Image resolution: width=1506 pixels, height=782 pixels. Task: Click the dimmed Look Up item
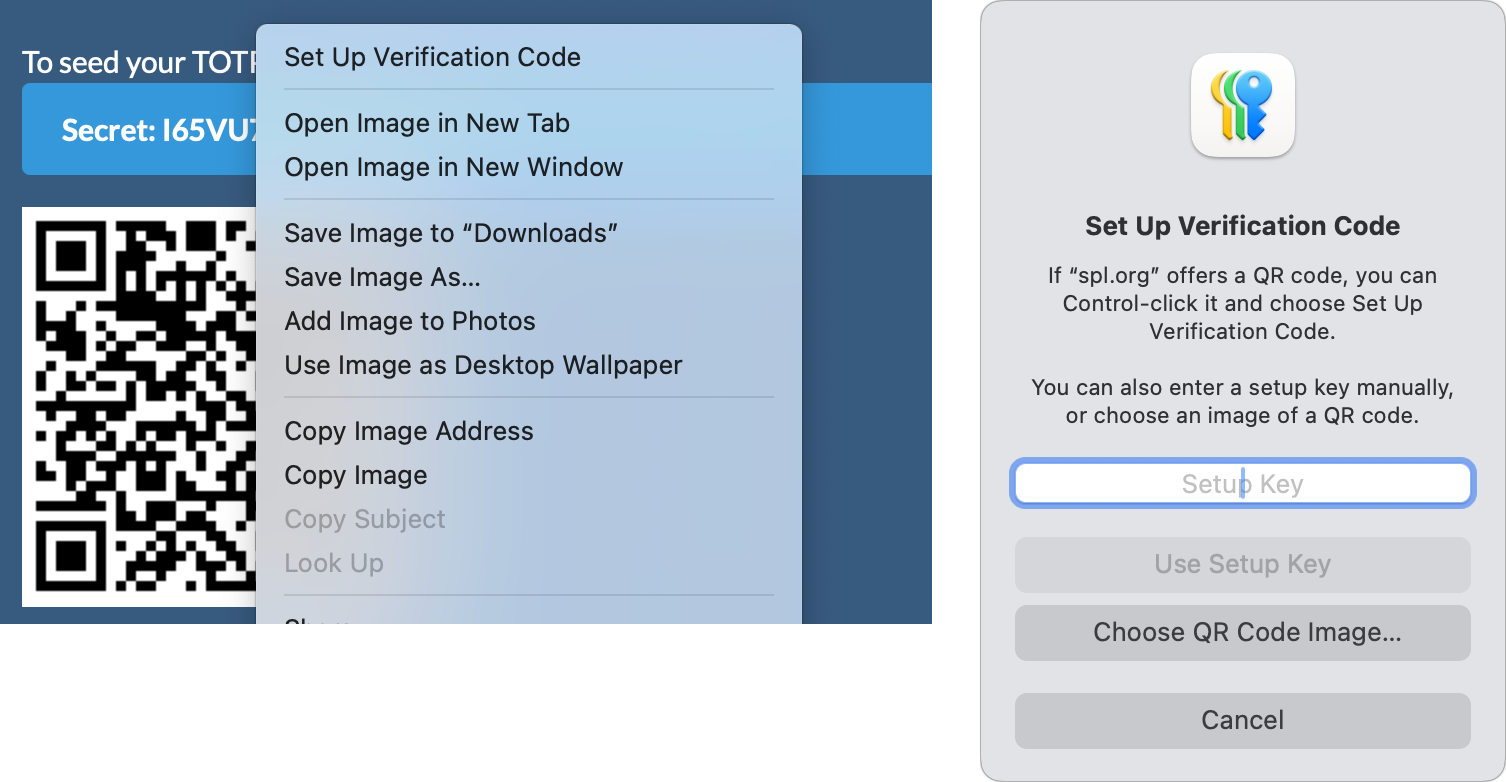tap(334, 563)
